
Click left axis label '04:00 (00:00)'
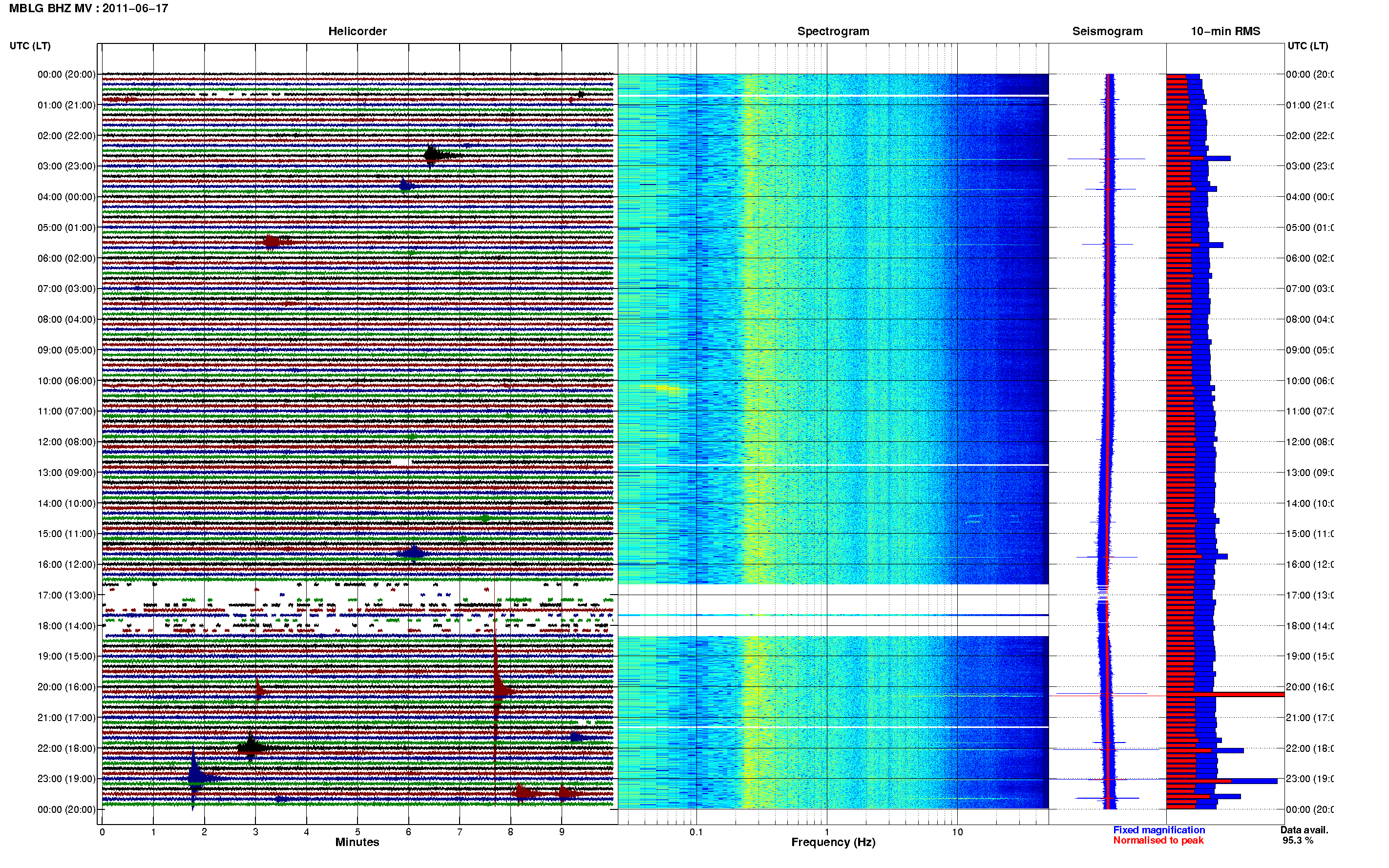click(x=66, y=197)
